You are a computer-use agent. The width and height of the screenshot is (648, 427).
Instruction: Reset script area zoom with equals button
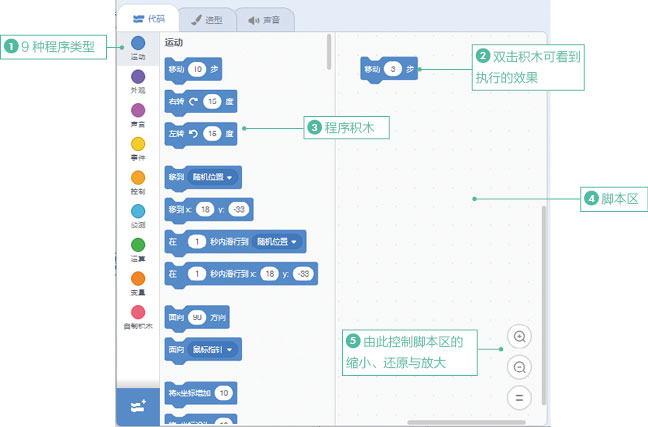519,398
